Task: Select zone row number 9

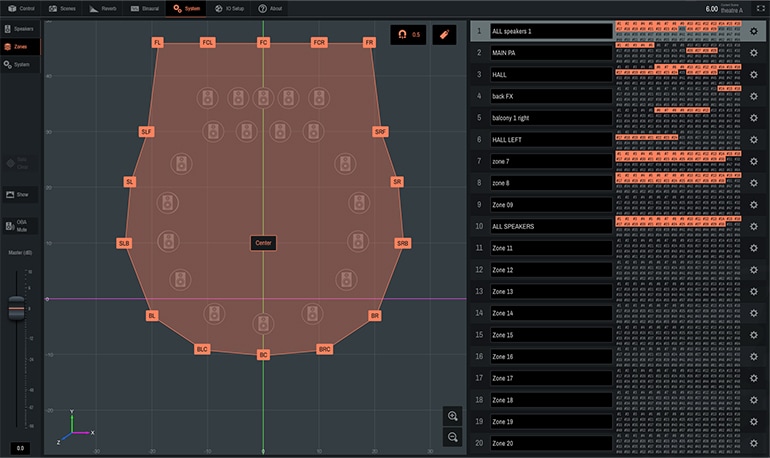Action: click(479, 205)
